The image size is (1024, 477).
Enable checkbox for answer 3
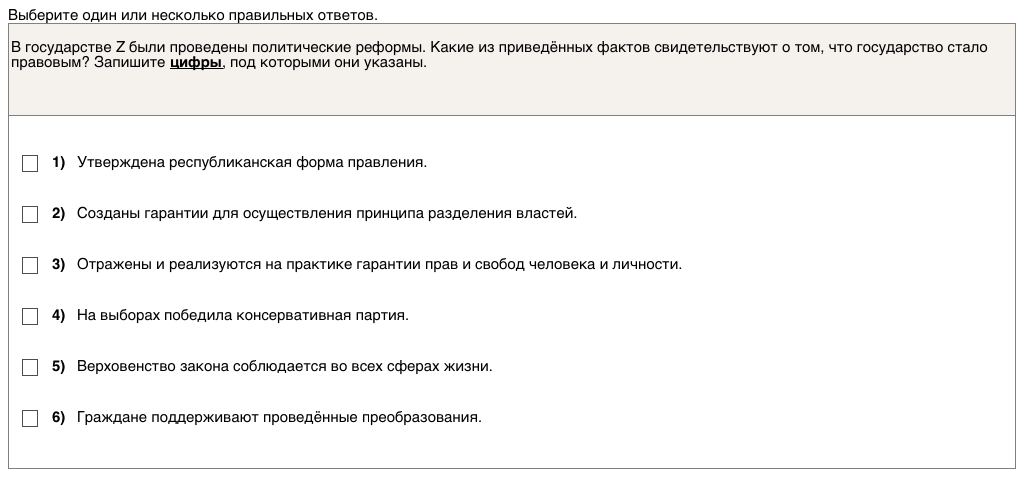pos(30,265)
